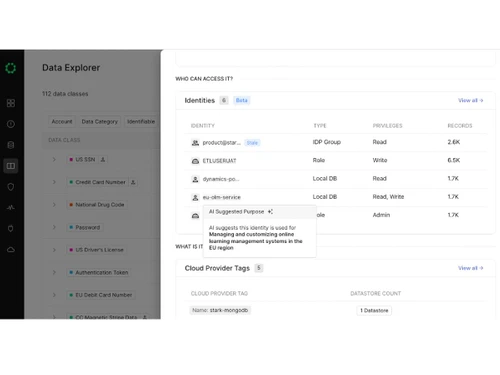The image size is (500, 375).
Task: Click the Identities count badge 6
Action: pyautogui.click(x=224, y=100)
